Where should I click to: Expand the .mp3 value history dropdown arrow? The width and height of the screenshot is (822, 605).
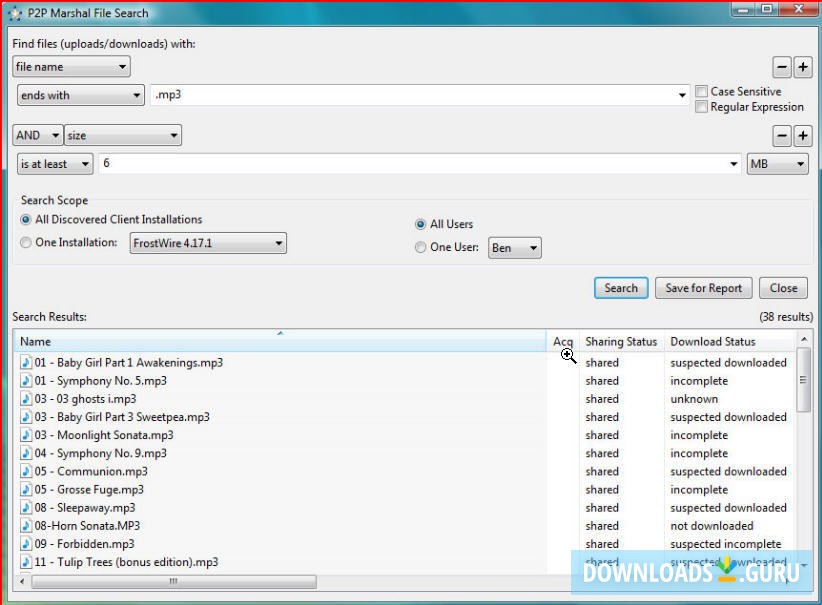pos(682,95)
